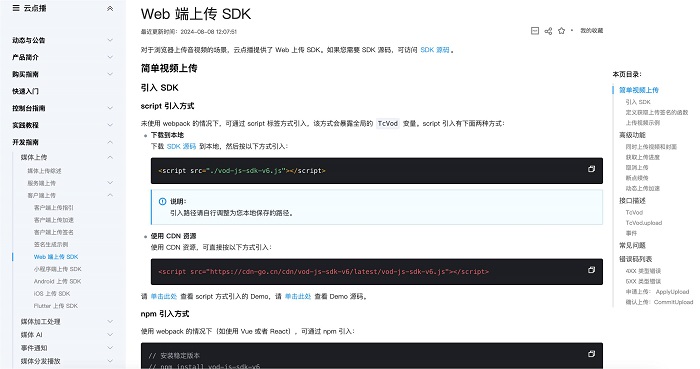Jump to TcVod.upload in page contents

pos(644,223)
